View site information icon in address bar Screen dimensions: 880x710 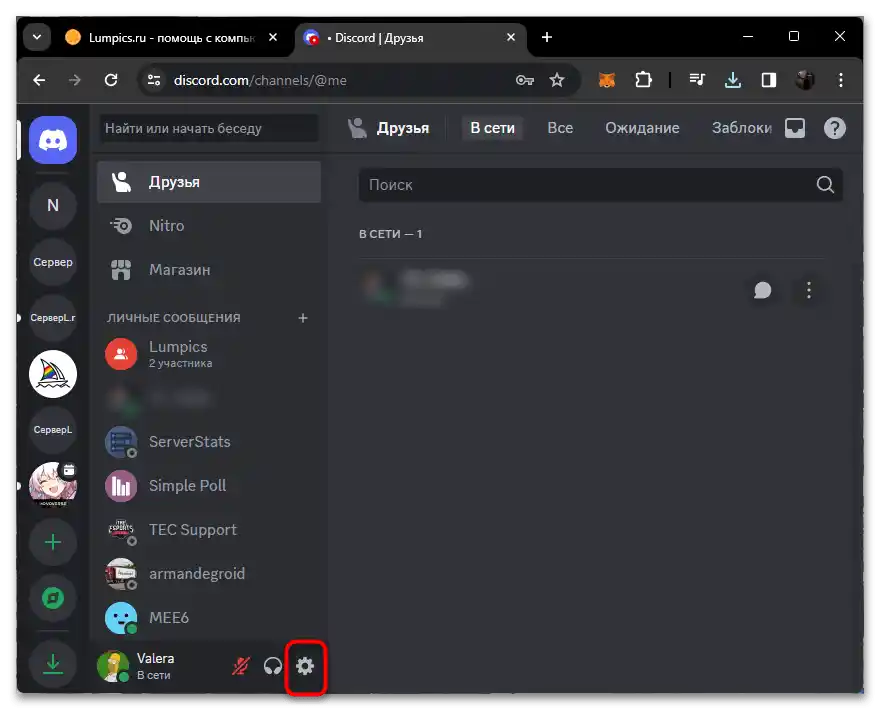tap(154, 80)
